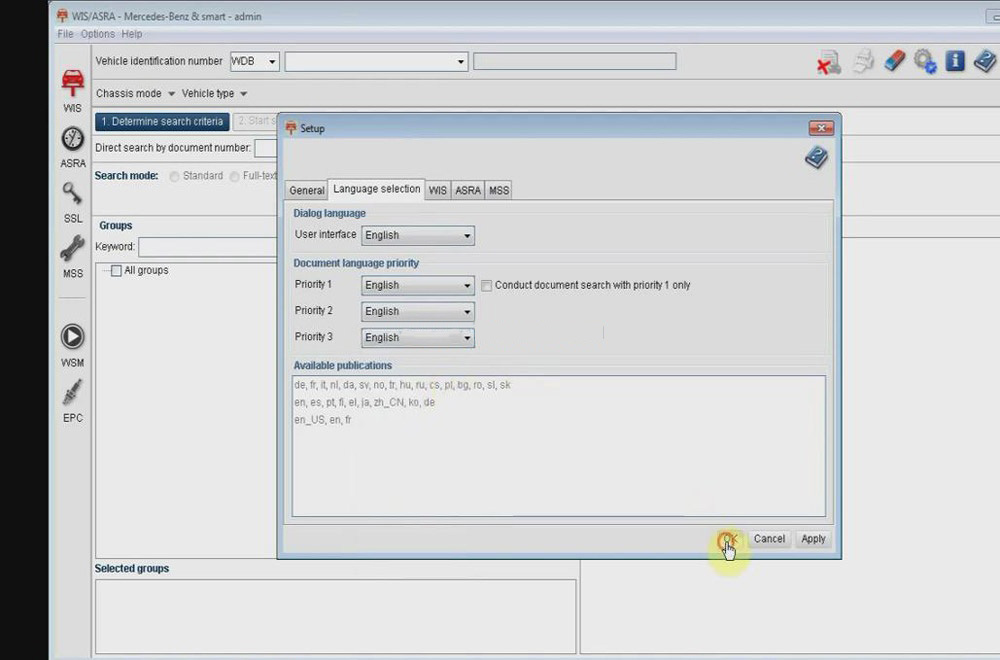Click the Direct search by document number field

(x=266, y=148)
